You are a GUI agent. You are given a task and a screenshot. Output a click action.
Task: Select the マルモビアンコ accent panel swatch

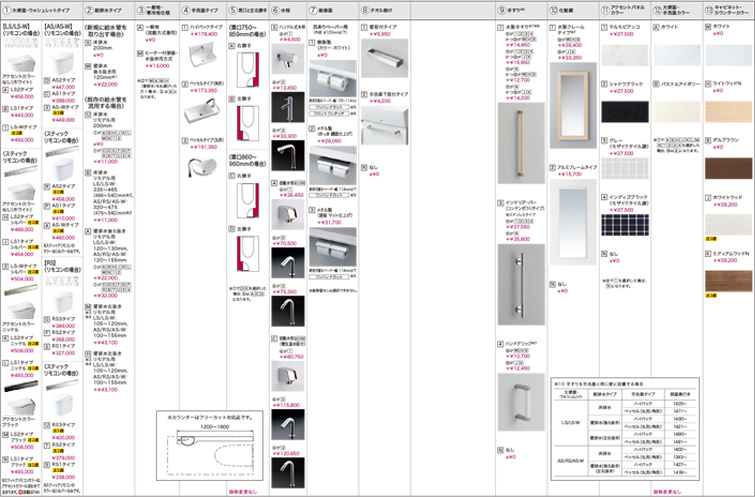coord(625,55)
